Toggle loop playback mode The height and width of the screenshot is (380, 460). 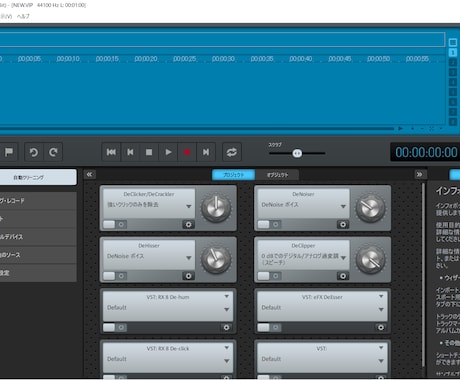(232, 152)
